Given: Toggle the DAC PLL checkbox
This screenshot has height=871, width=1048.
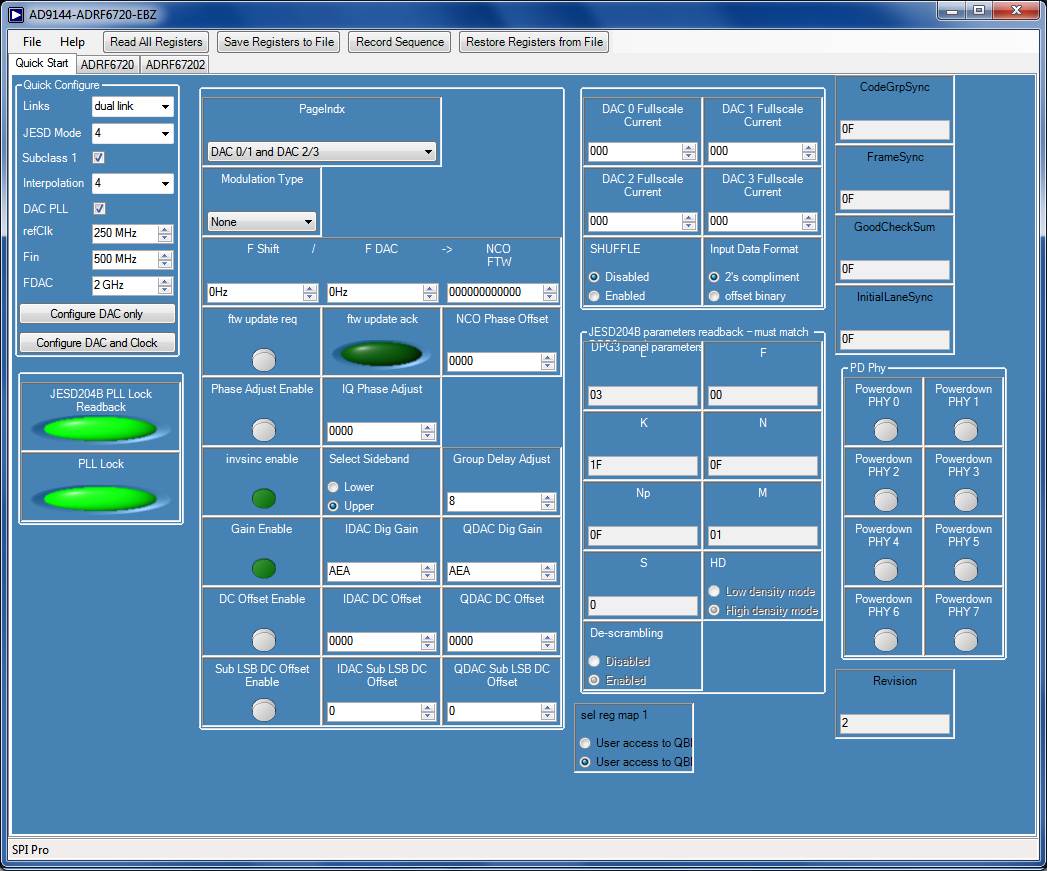Looking at the screenshot, I should [99, 209].
